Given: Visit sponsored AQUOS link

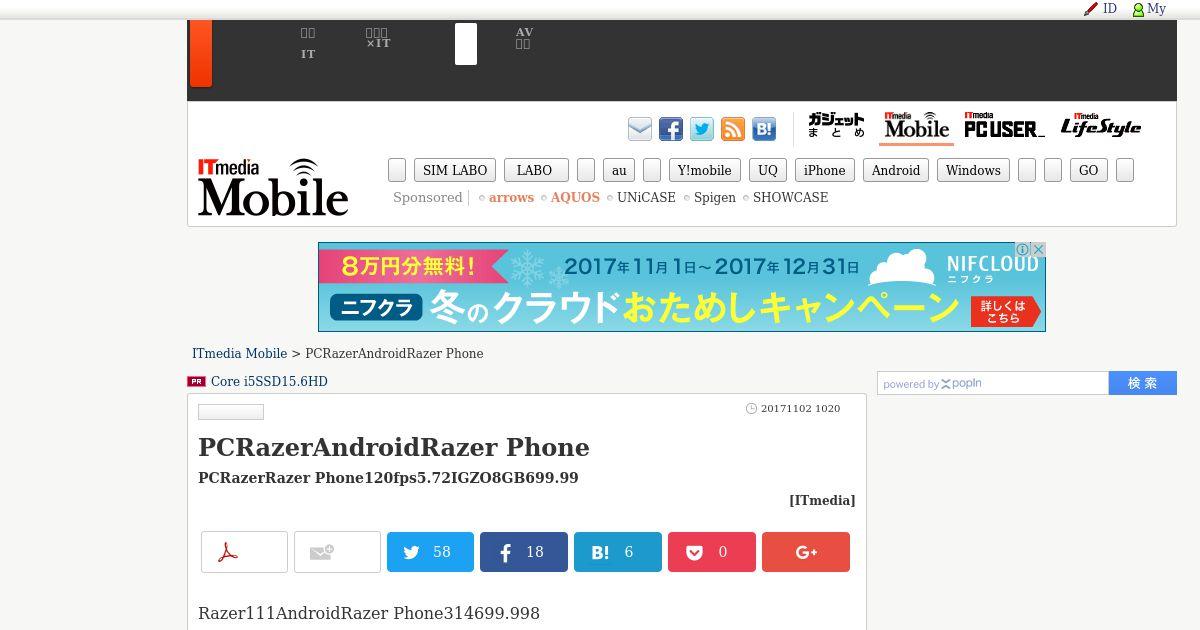Looking at the screenshot, I should click(575, 197).
